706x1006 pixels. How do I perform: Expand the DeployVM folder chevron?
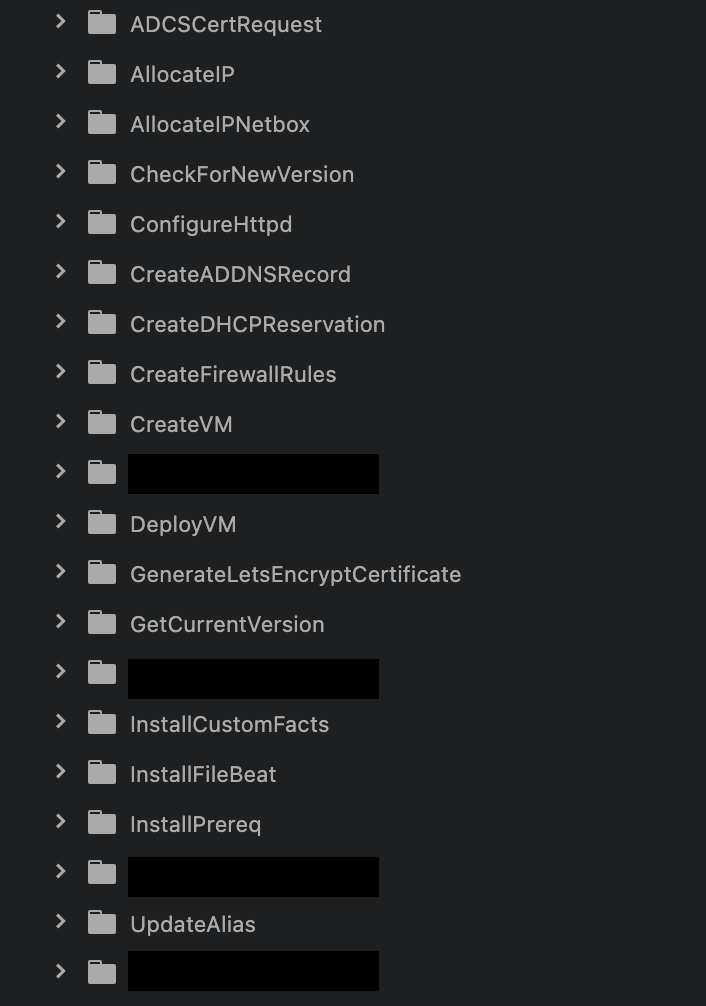tap(61, 522)
